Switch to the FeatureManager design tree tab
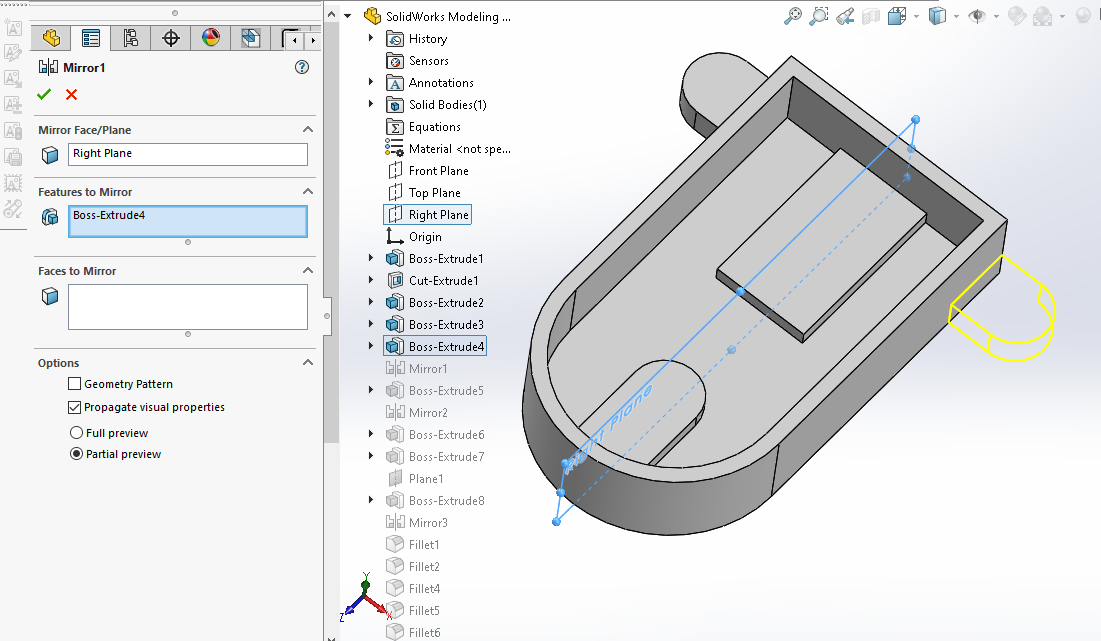Image resolution: width=1101 pixels, height=641 pixels. coord(51,38)
